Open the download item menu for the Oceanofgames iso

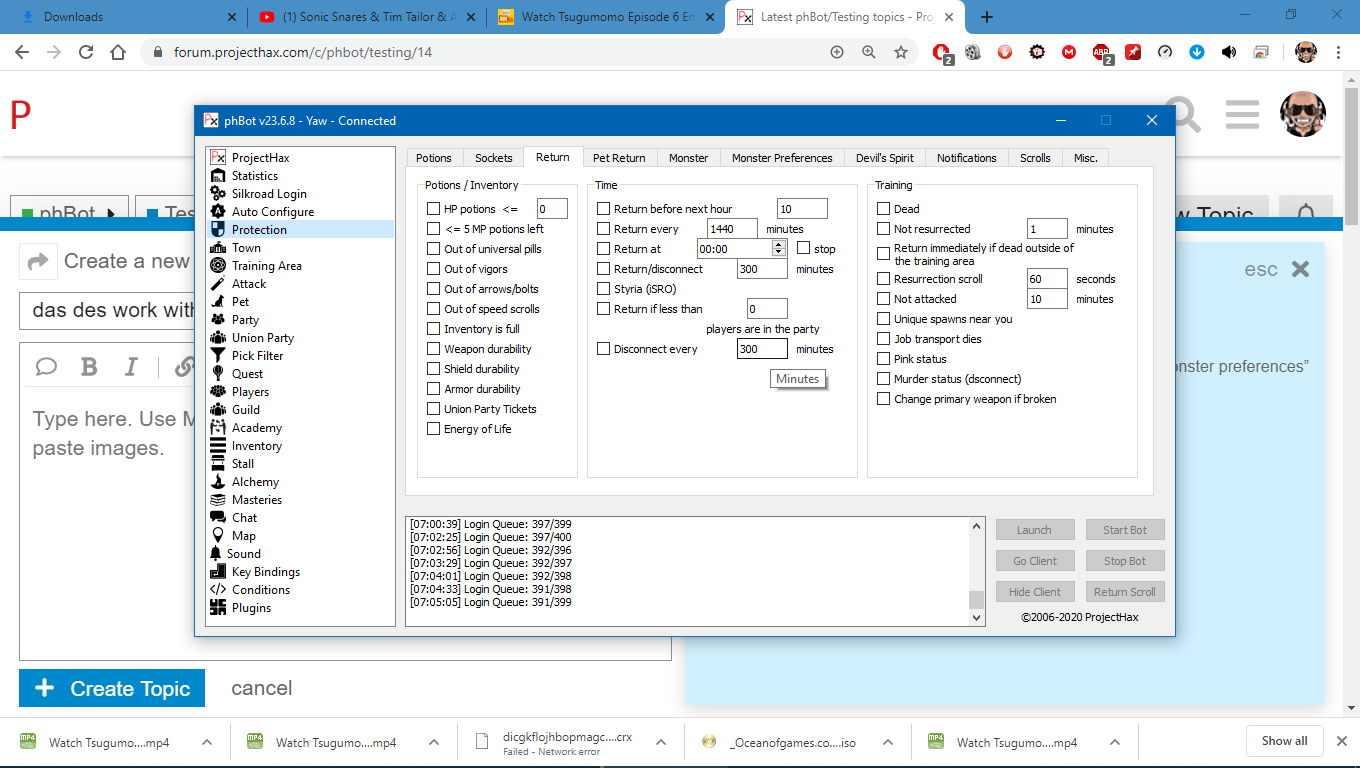tap(884, 743)
